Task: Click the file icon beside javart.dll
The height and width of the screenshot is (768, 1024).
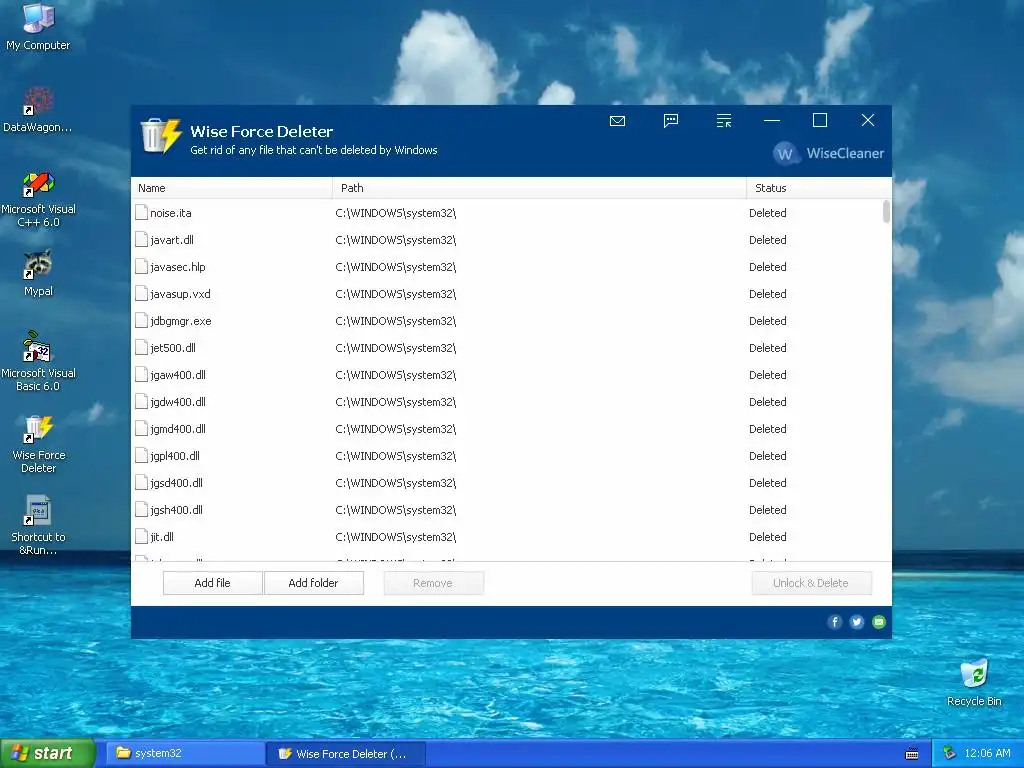Action: click(x=141, y=240)
